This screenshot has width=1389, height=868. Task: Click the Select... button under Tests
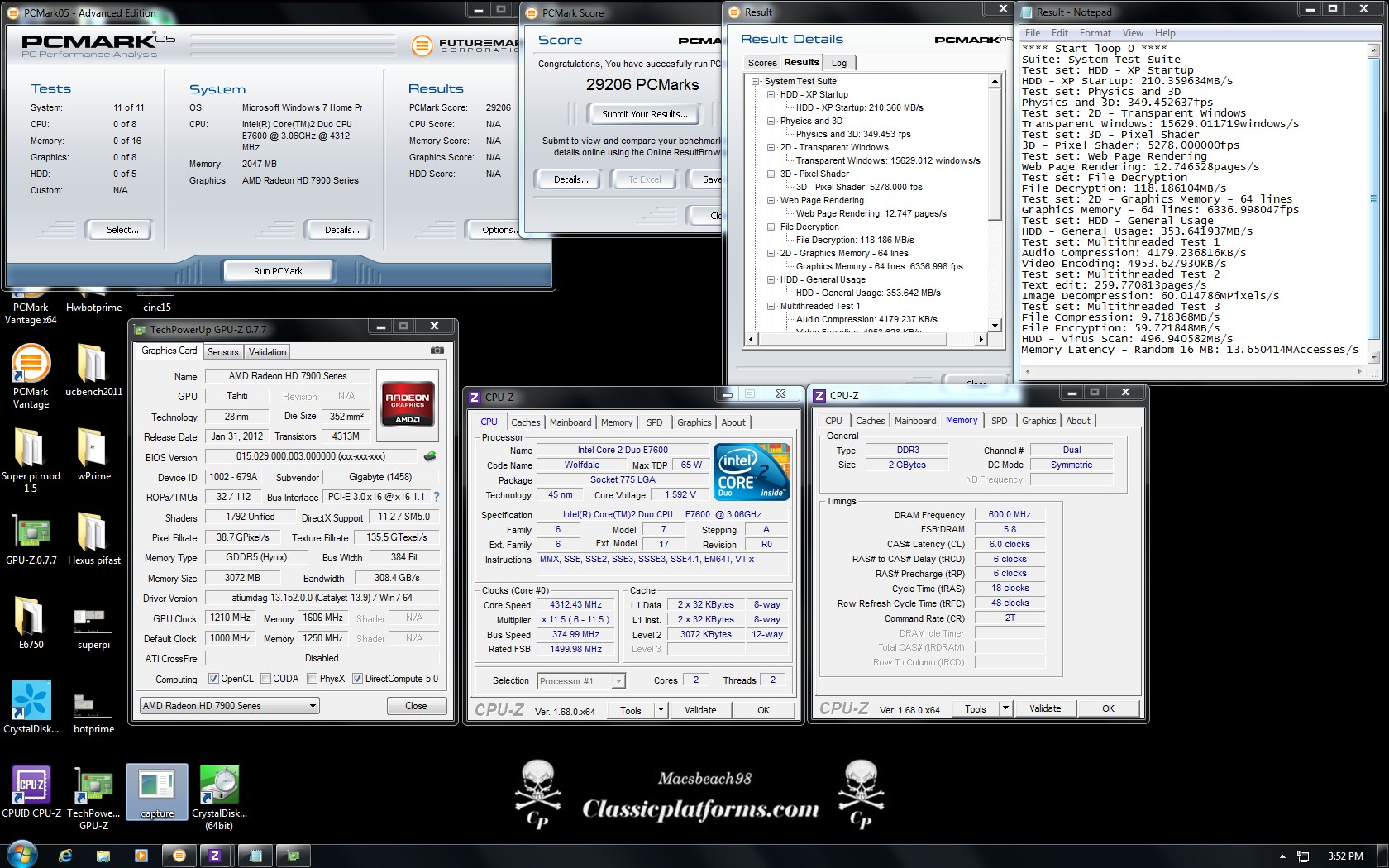[122, 230]
